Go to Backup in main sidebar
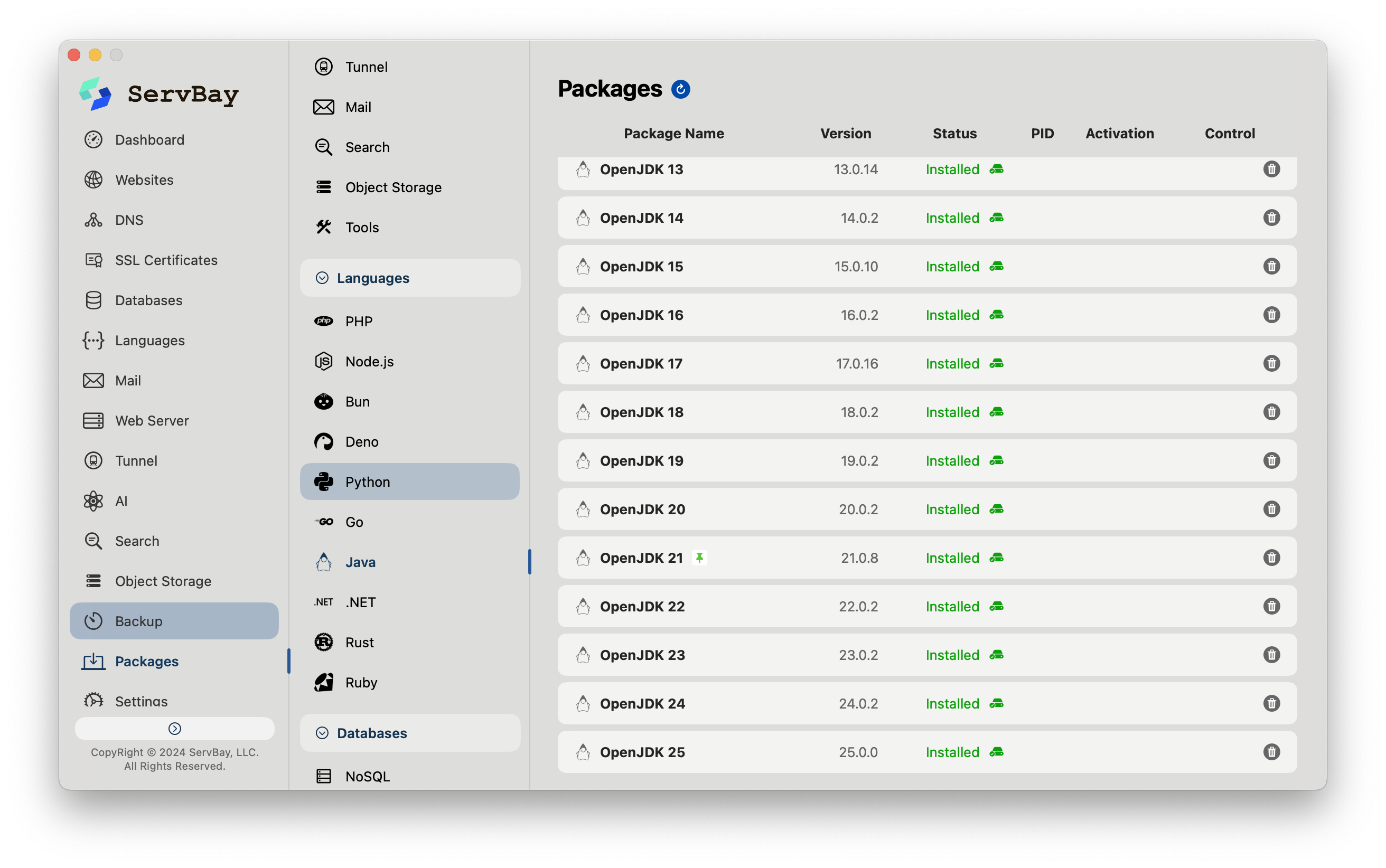 tap(138, 621)
